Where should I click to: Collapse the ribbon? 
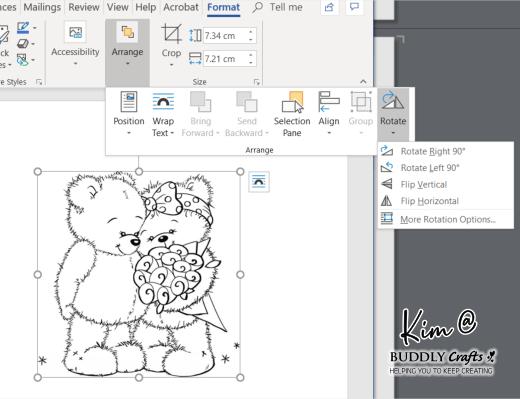(x=363, y=81)
